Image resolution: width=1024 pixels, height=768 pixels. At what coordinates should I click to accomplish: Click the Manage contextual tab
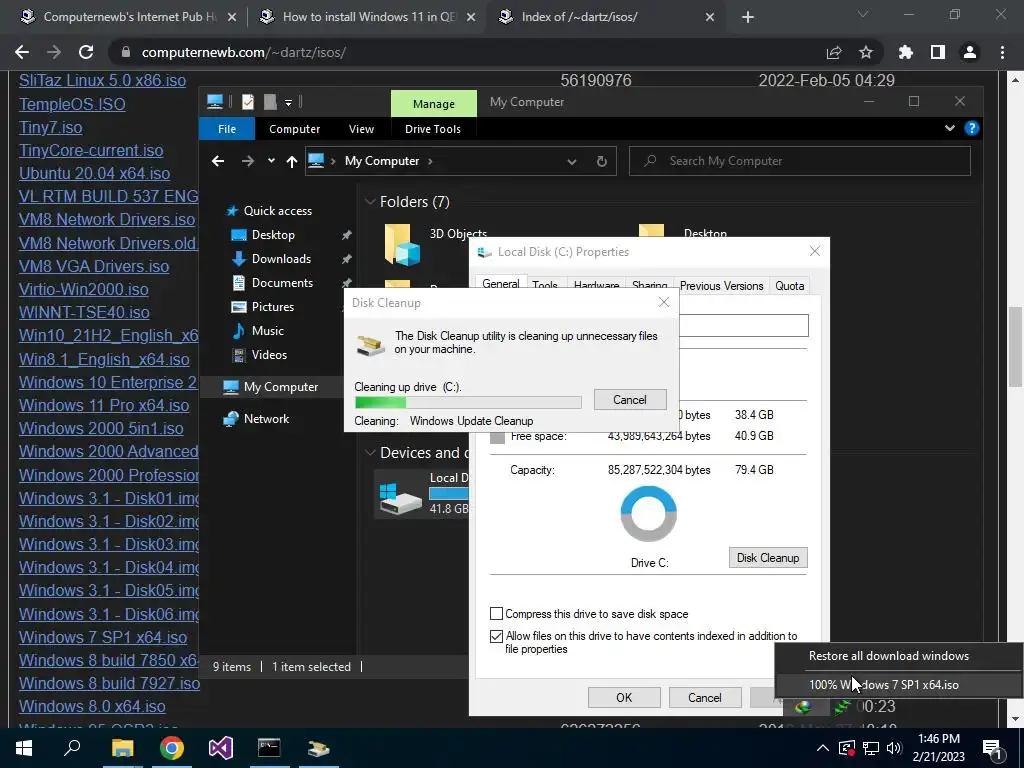click(x=434, y=104)
